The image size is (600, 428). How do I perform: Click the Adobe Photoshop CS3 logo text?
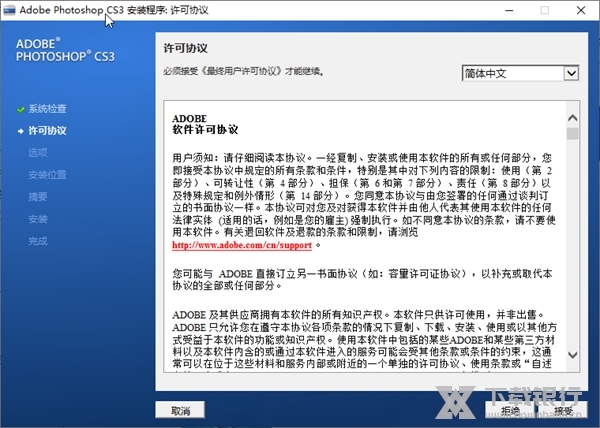pos(65,50)
